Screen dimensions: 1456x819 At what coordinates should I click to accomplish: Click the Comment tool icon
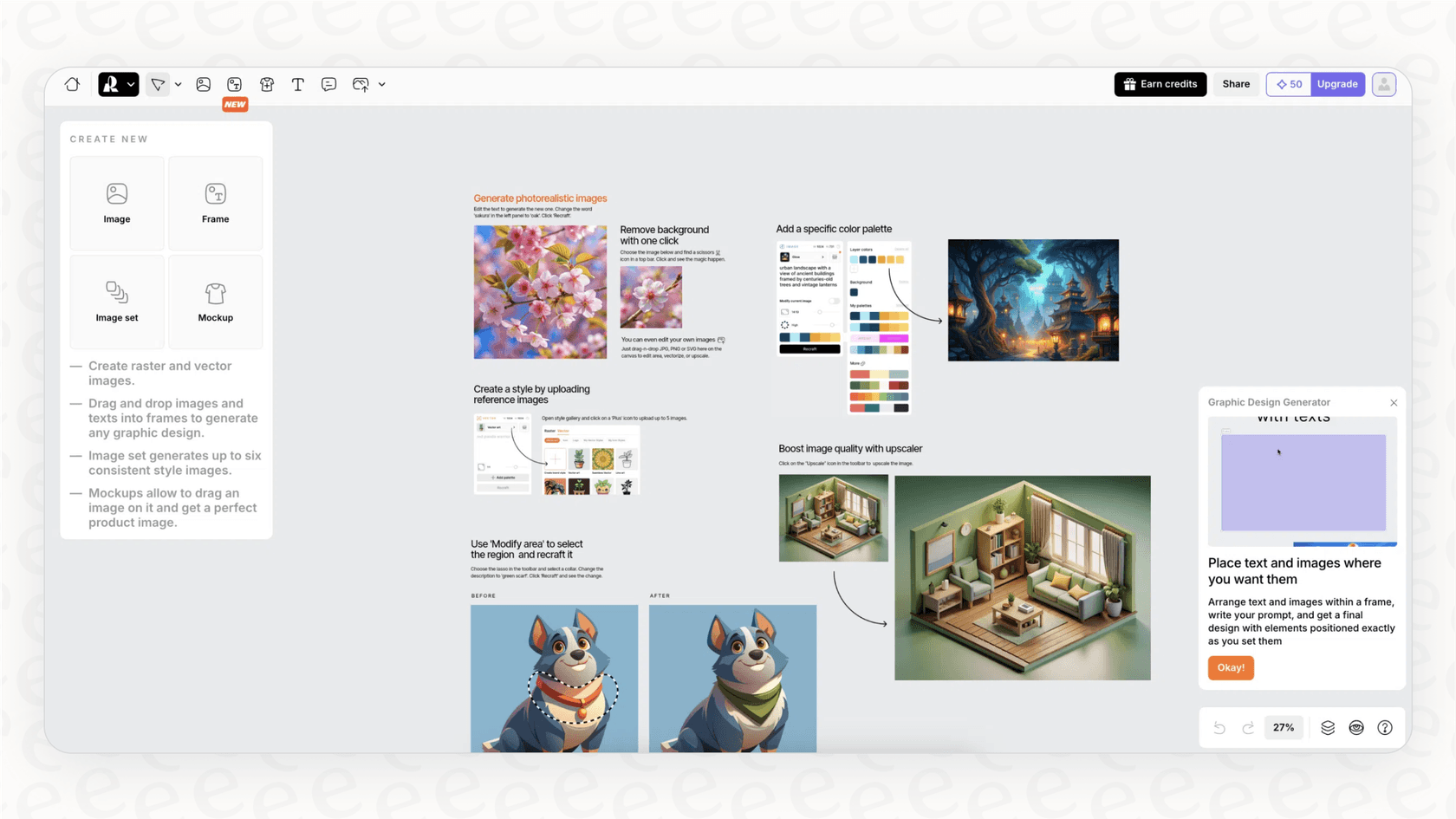(x=328, y=84)
